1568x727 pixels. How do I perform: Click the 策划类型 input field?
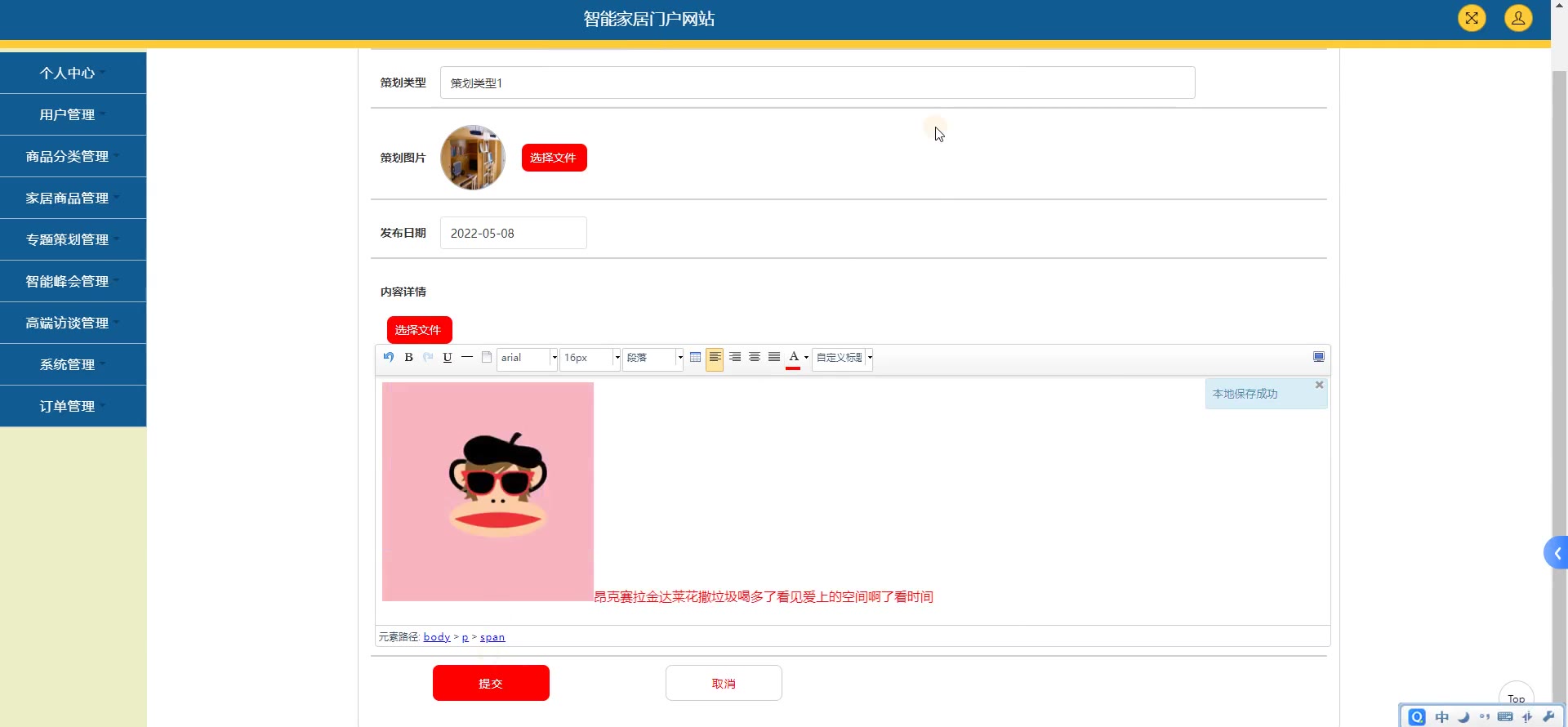pyautogui.click(x=817, y=83)
